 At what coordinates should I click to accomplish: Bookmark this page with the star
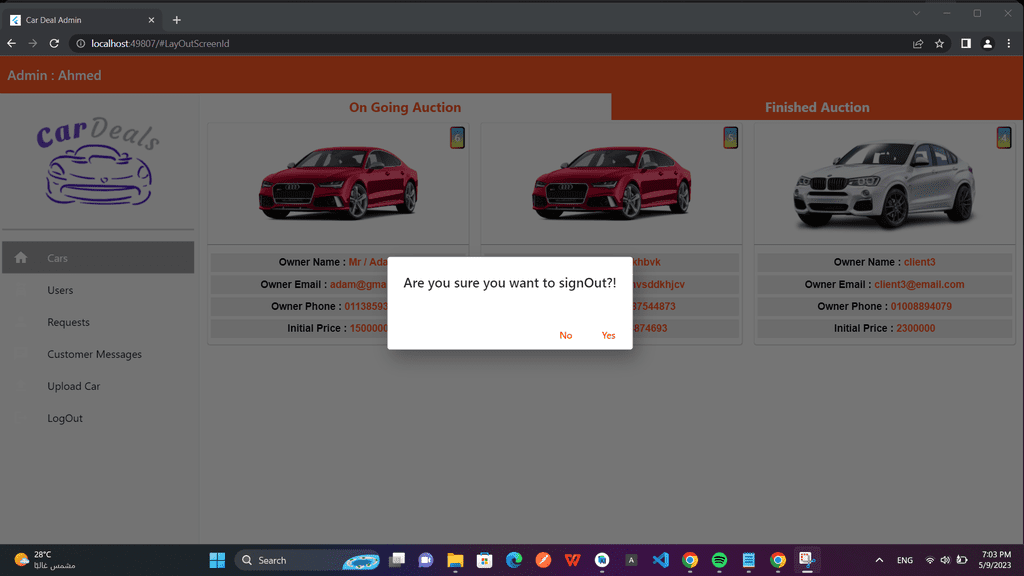click(939, 44)
